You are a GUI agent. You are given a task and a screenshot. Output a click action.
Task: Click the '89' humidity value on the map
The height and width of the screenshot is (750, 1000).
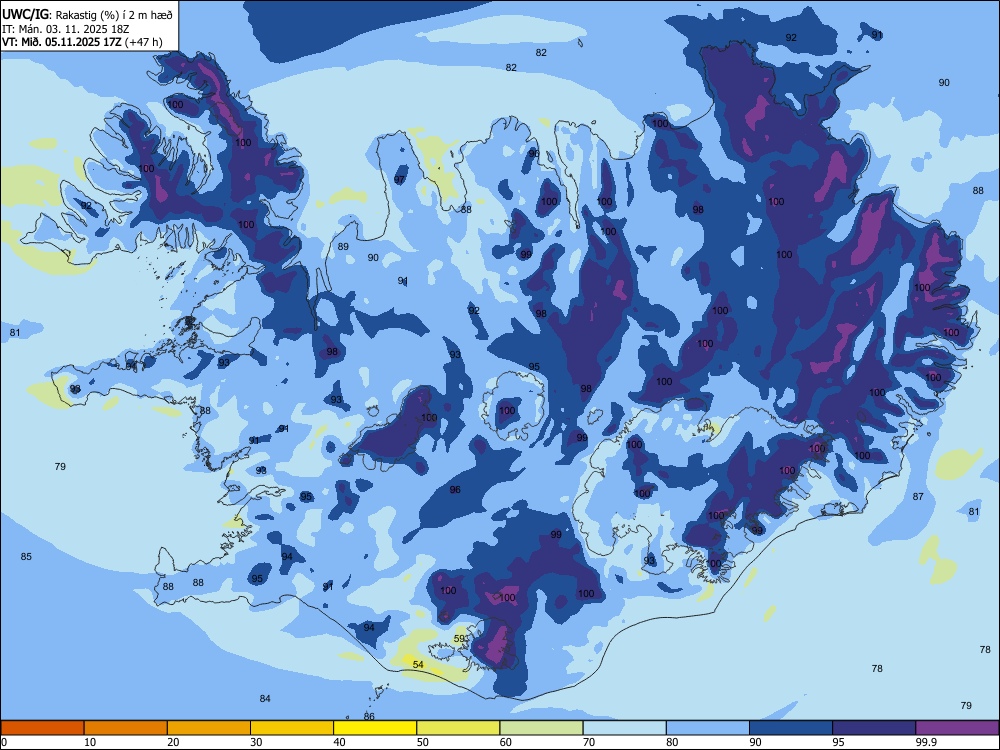(343, 247)
